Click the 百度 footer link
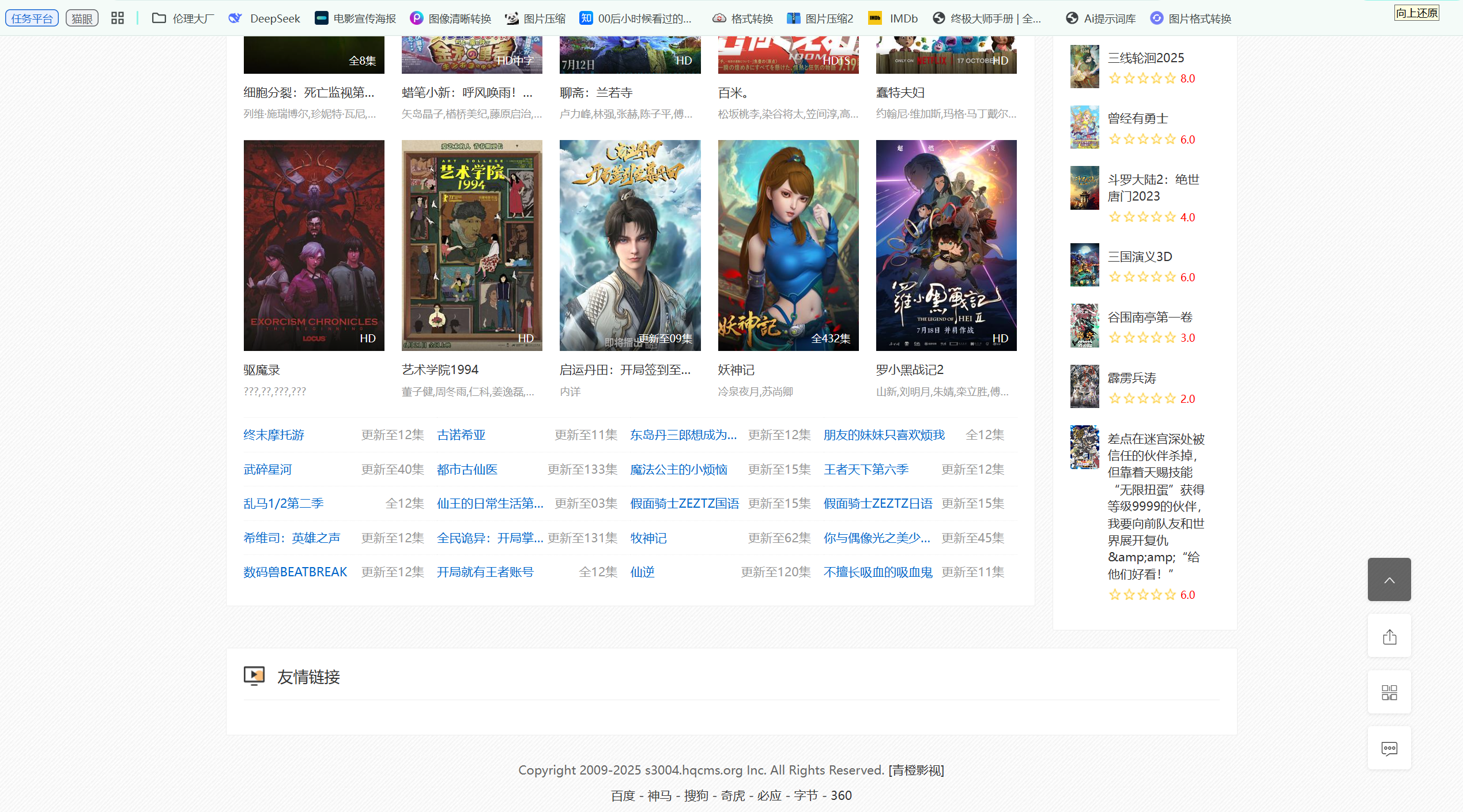1463x812 pixels. pyautogui.click(x=623, y=795)
